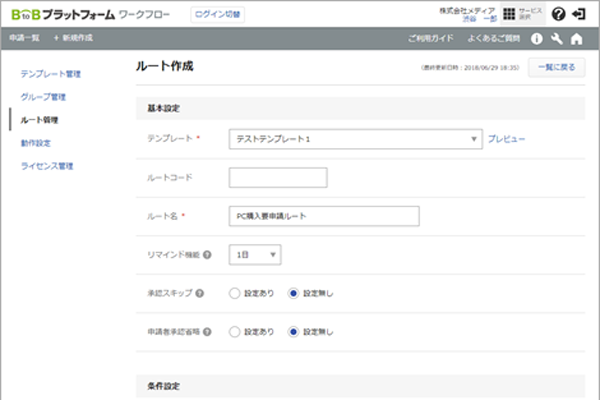The height and width of the screenshot is (400, 600).
Task: Open テンプレート管理 in the sidebar
Action: 50,74
